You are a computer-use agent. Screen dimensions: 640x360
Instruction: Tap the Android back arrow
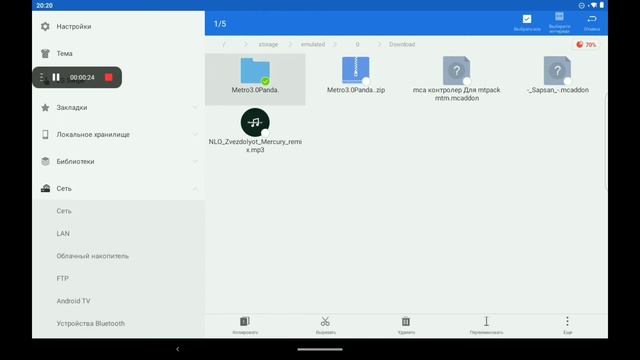(178, 349)
